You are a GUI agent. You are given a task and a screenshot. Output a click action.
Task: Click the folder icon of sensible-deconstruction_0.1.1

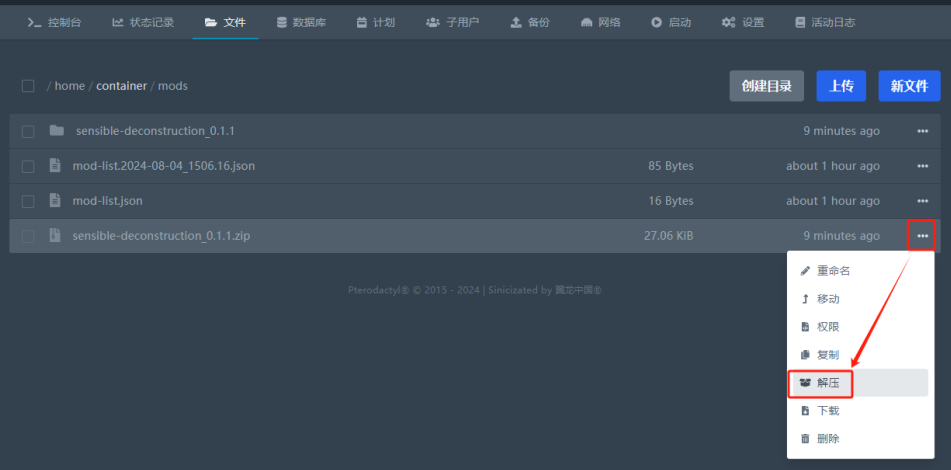pyautogui.click(x=56, y=131)
